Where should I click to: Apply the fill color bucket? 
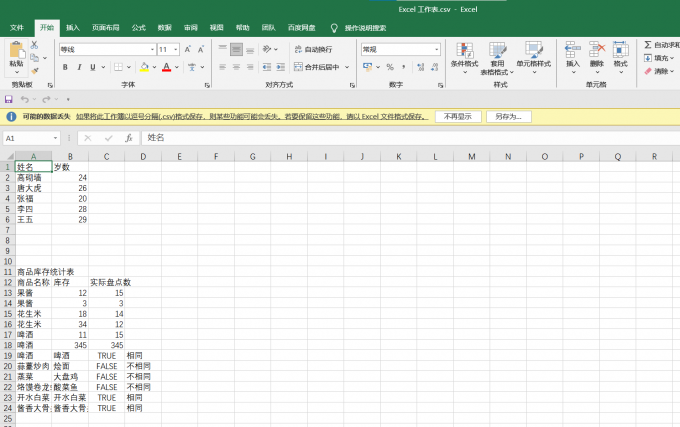144,67
